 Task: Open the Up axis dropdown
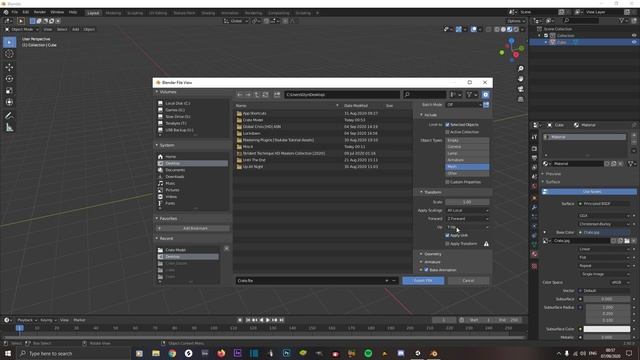(467, 227)
